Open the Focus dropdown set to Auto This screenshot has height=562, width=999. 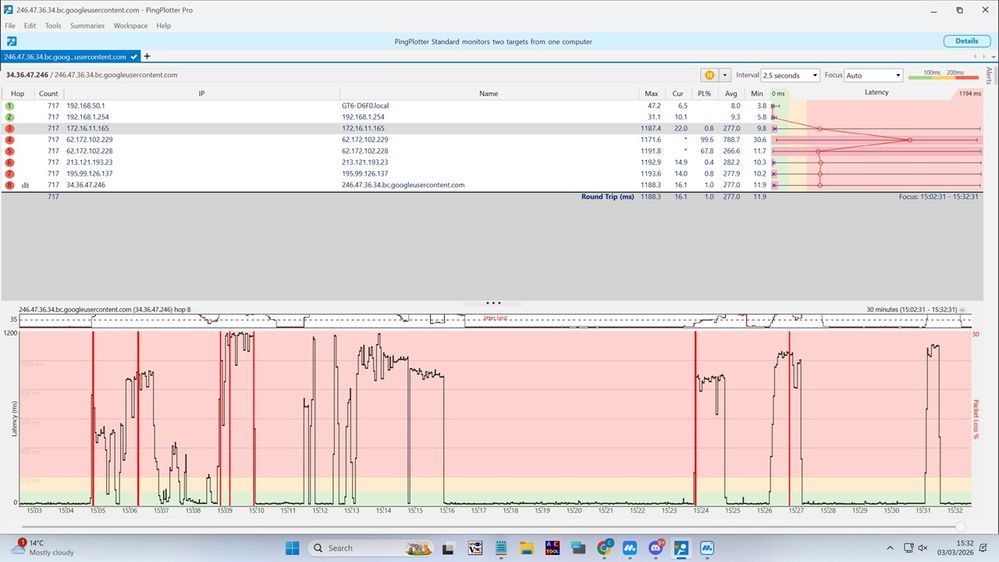tap(873, 75)
